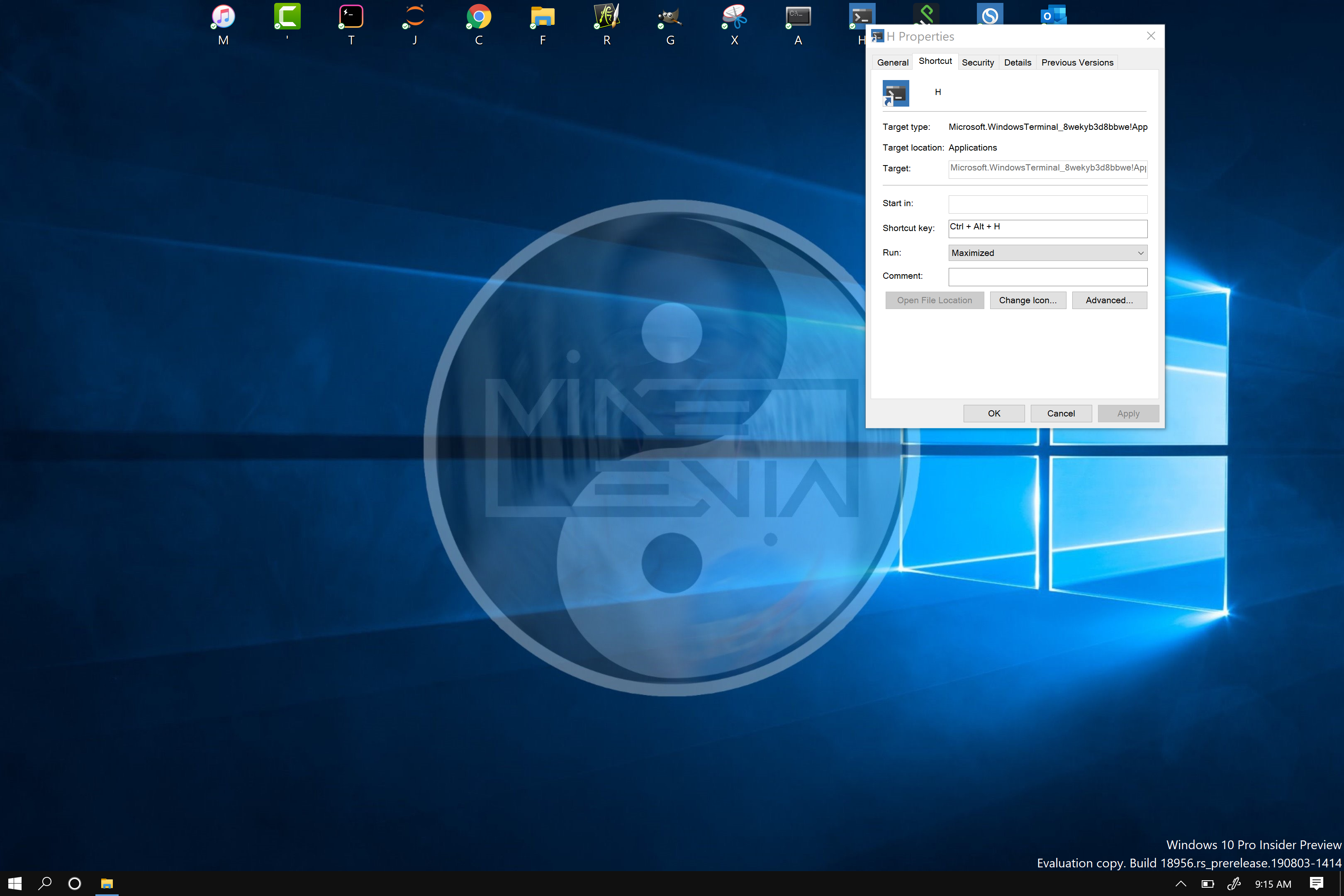Viewport: 1344px width, 896px height.
Task: Launch Camtasia from the desktop
Action: tap(287, 17)
